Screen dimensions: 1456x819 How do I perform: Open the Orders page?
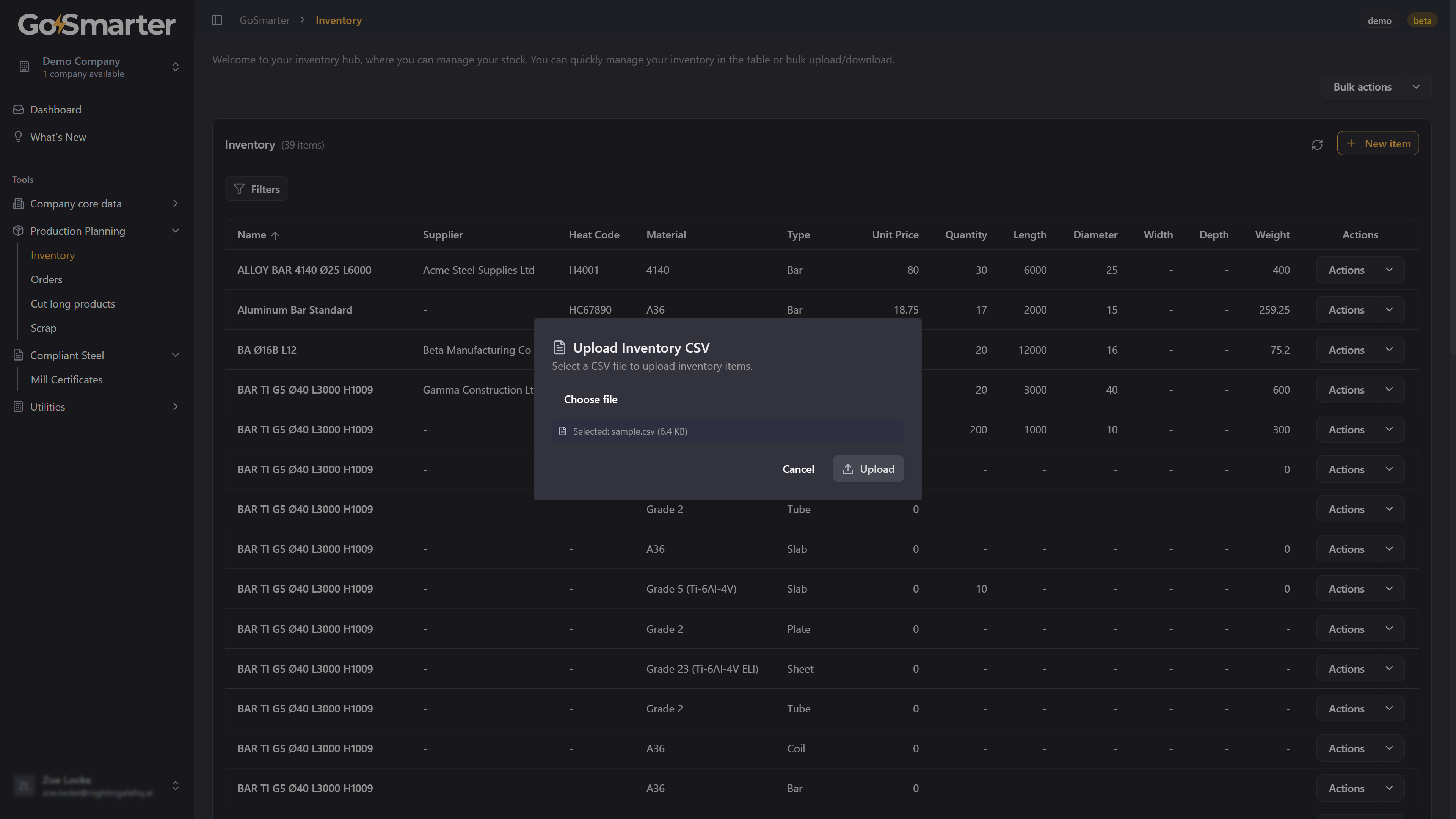click(x=46, y=280)
